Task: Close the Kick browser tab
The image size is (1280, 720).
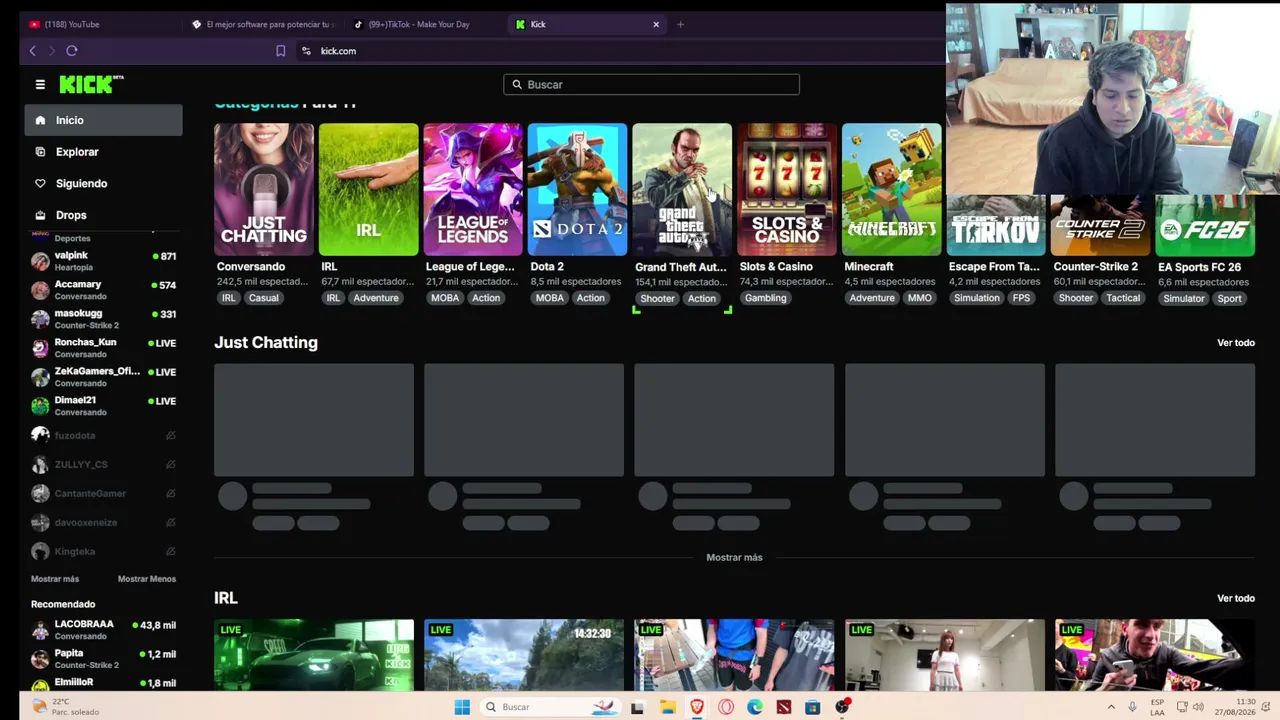Action: (656, 24)
